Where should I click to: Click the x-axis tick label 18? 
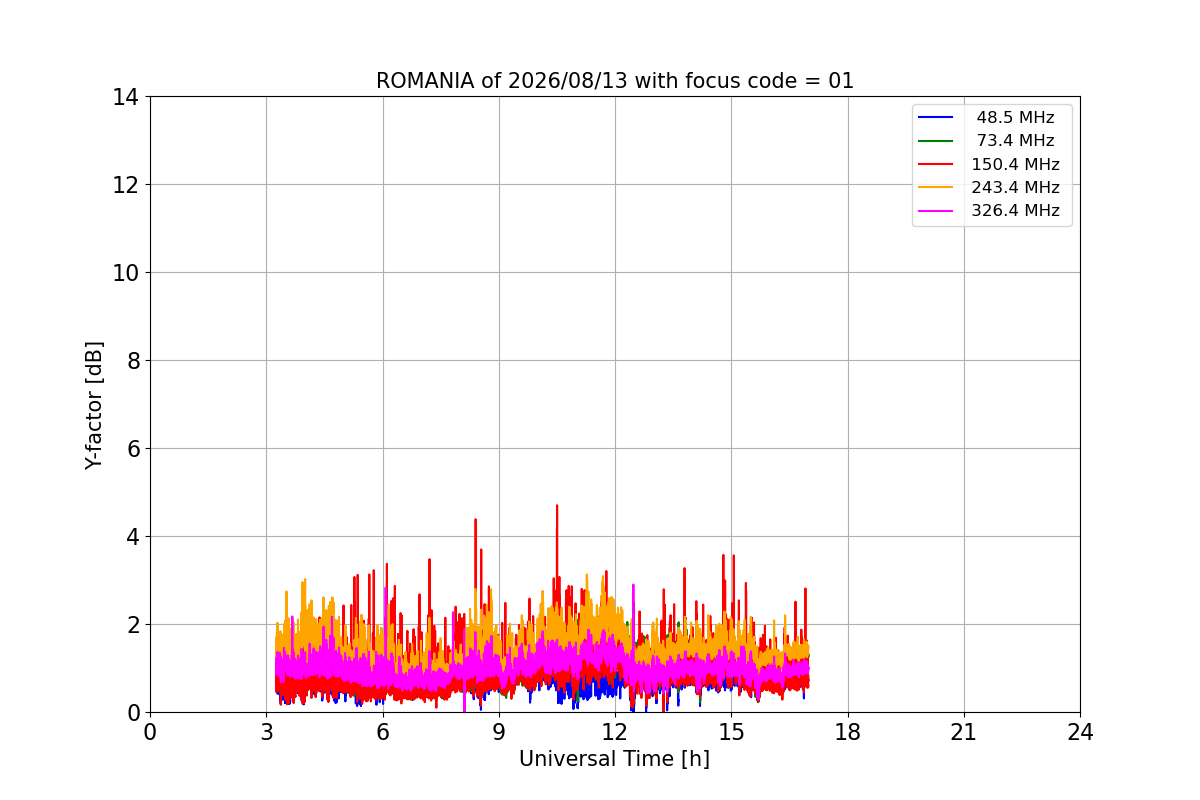tap(848, 732)
